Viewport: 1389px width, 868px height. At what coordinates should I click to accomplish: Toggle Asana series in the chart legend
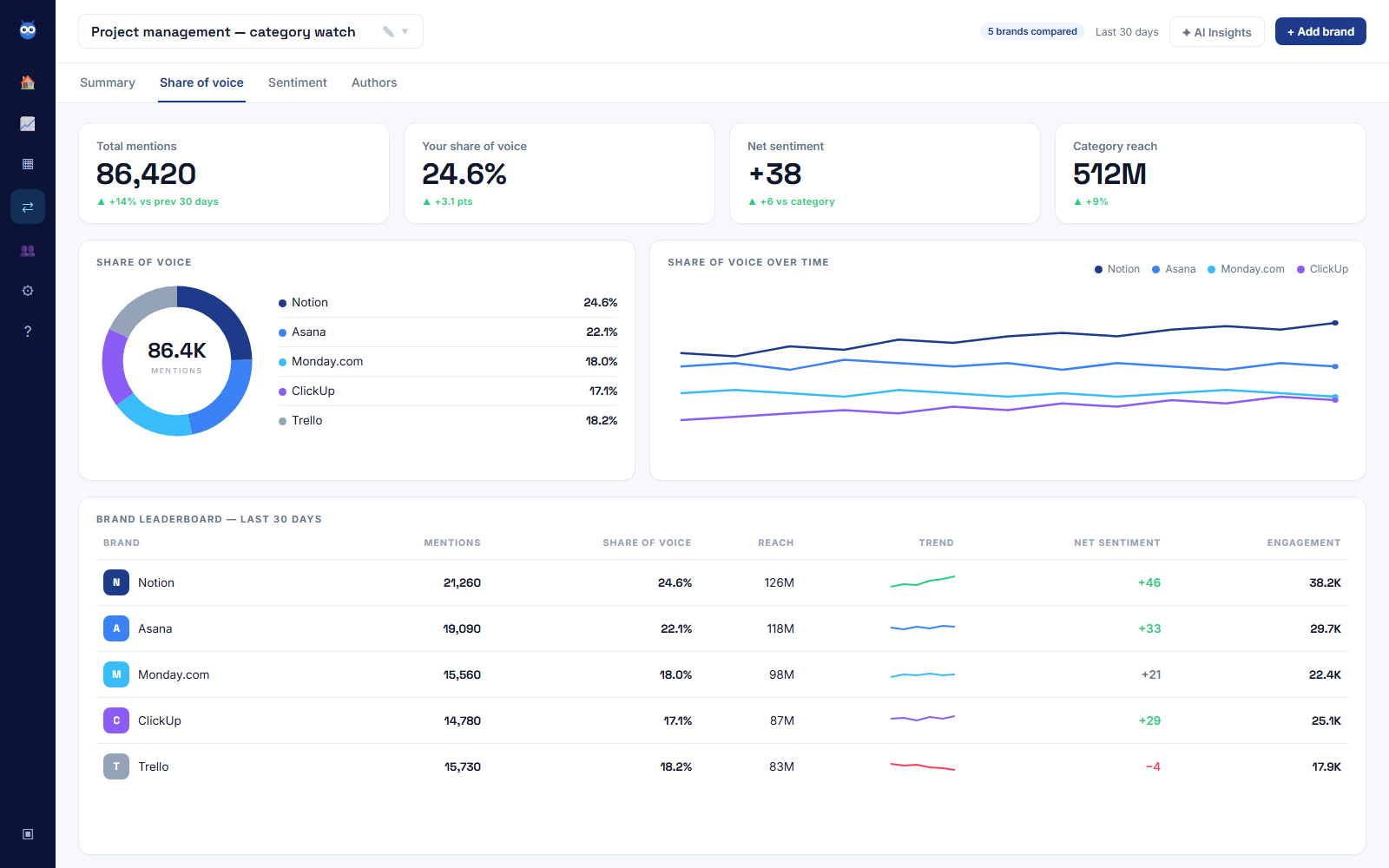[x=1174, y=269]
